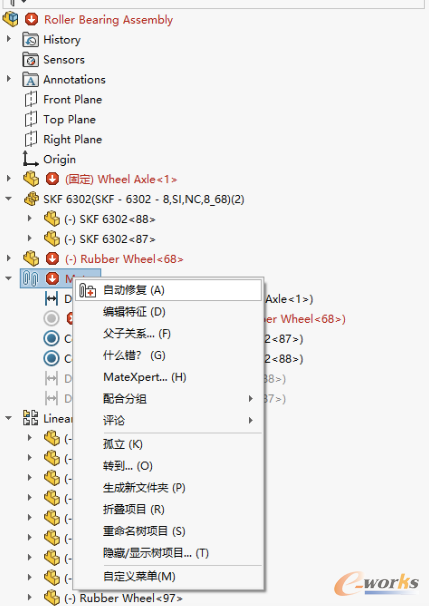This screenshot has height=606, width=429.
Task: Click the Linear pattern feature icon
Action: tap(31, 418)
